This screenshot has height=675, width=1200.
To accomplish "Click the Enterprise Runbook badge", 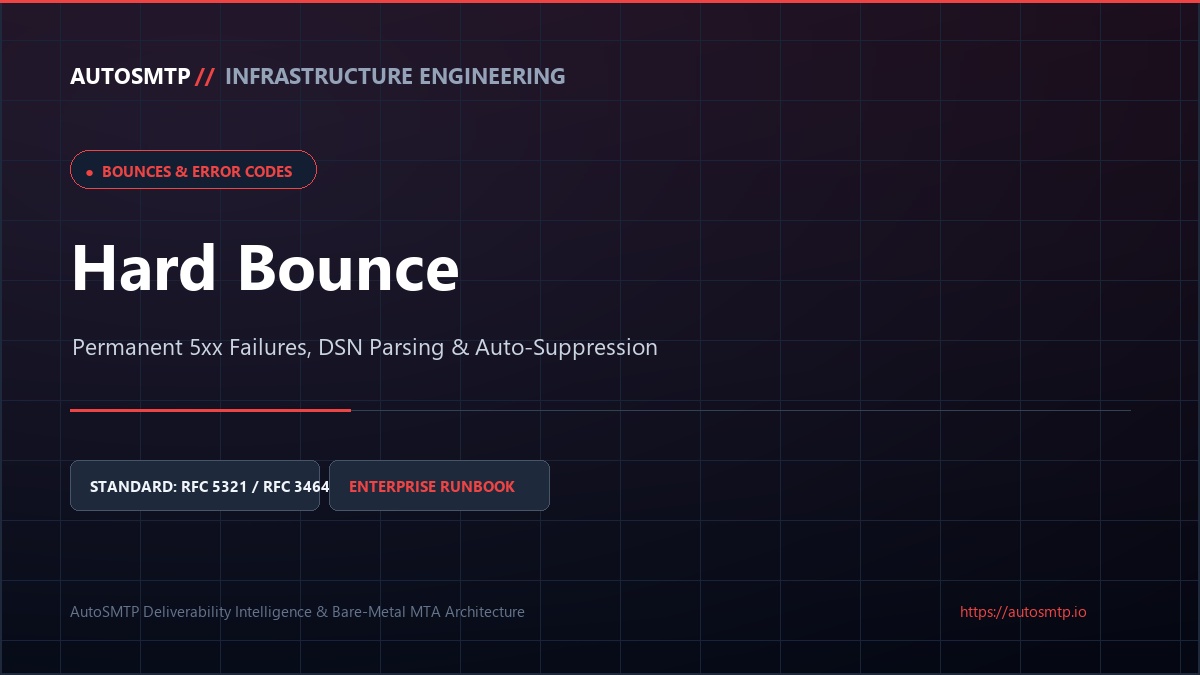I will tap(439, 486).
